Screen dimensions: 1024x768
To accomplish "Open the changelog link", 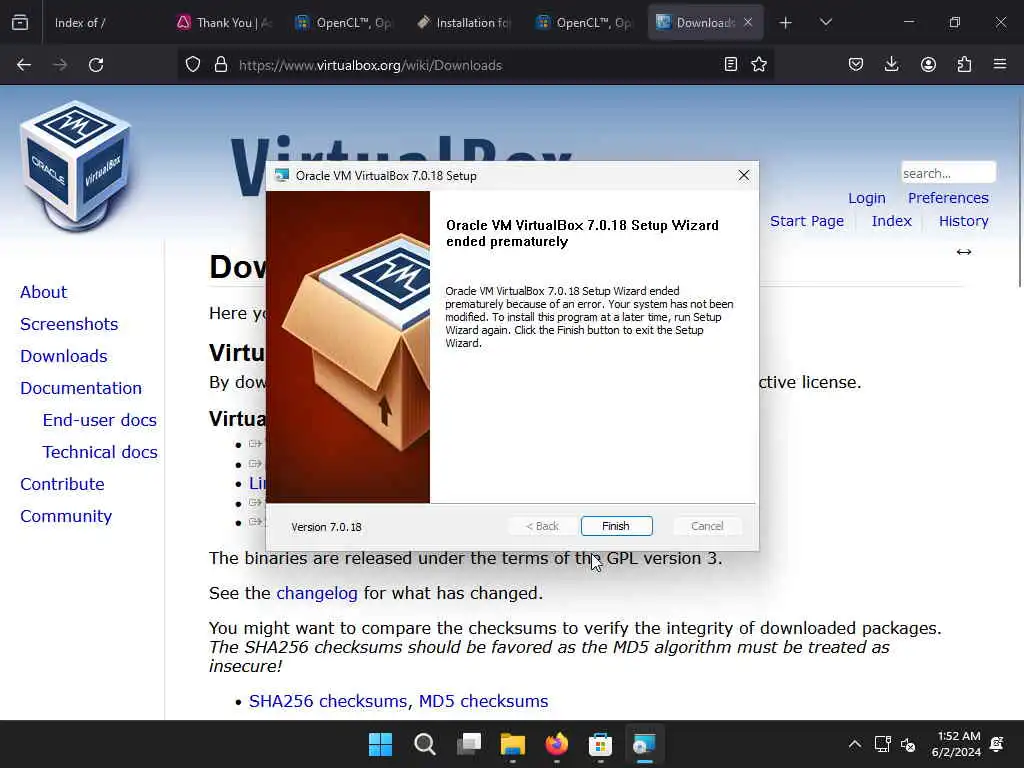I will (317, 594).
